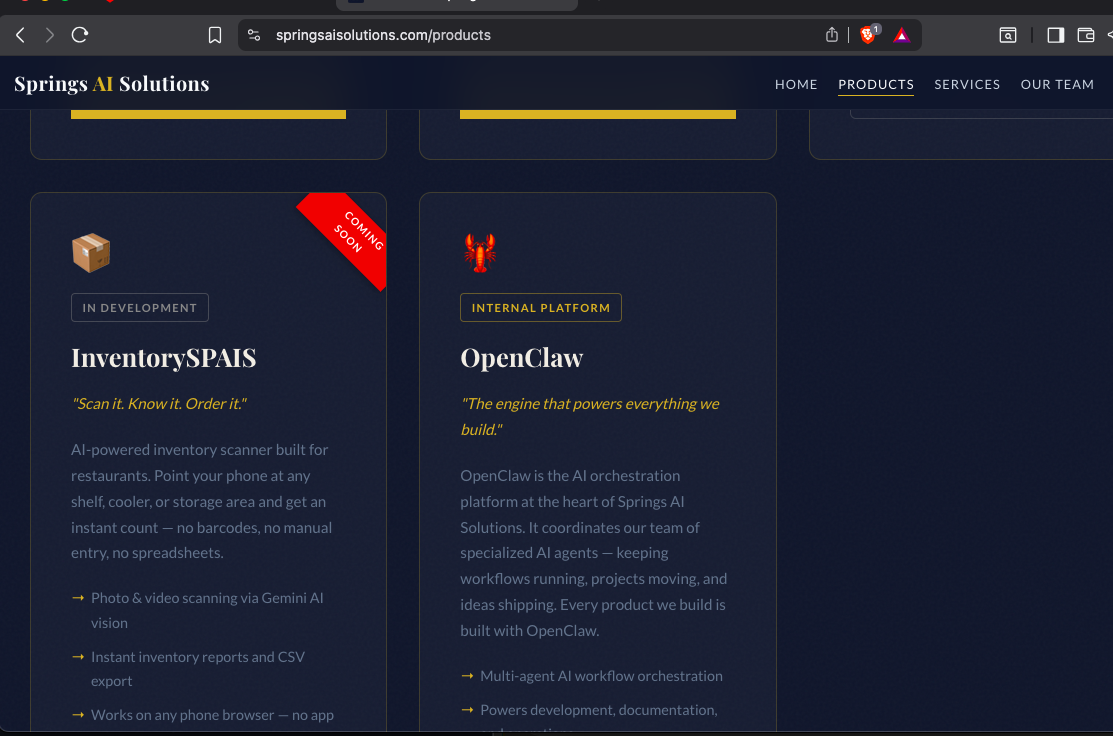Open the site settings icon in address bar
Image resolution: width=1113 pixels, height=736 pixels.
click(x=254, y=35)
